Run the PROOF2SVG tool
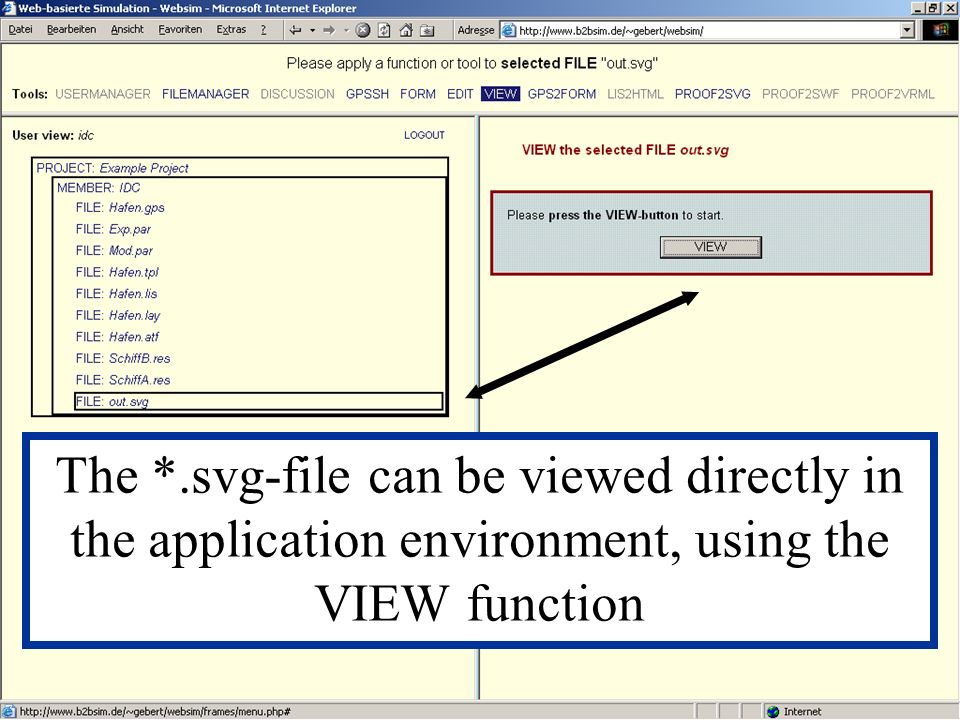Image resolution: width=960 pixels, height=720 pixels. pyautogui.click(x=713, y=94)
